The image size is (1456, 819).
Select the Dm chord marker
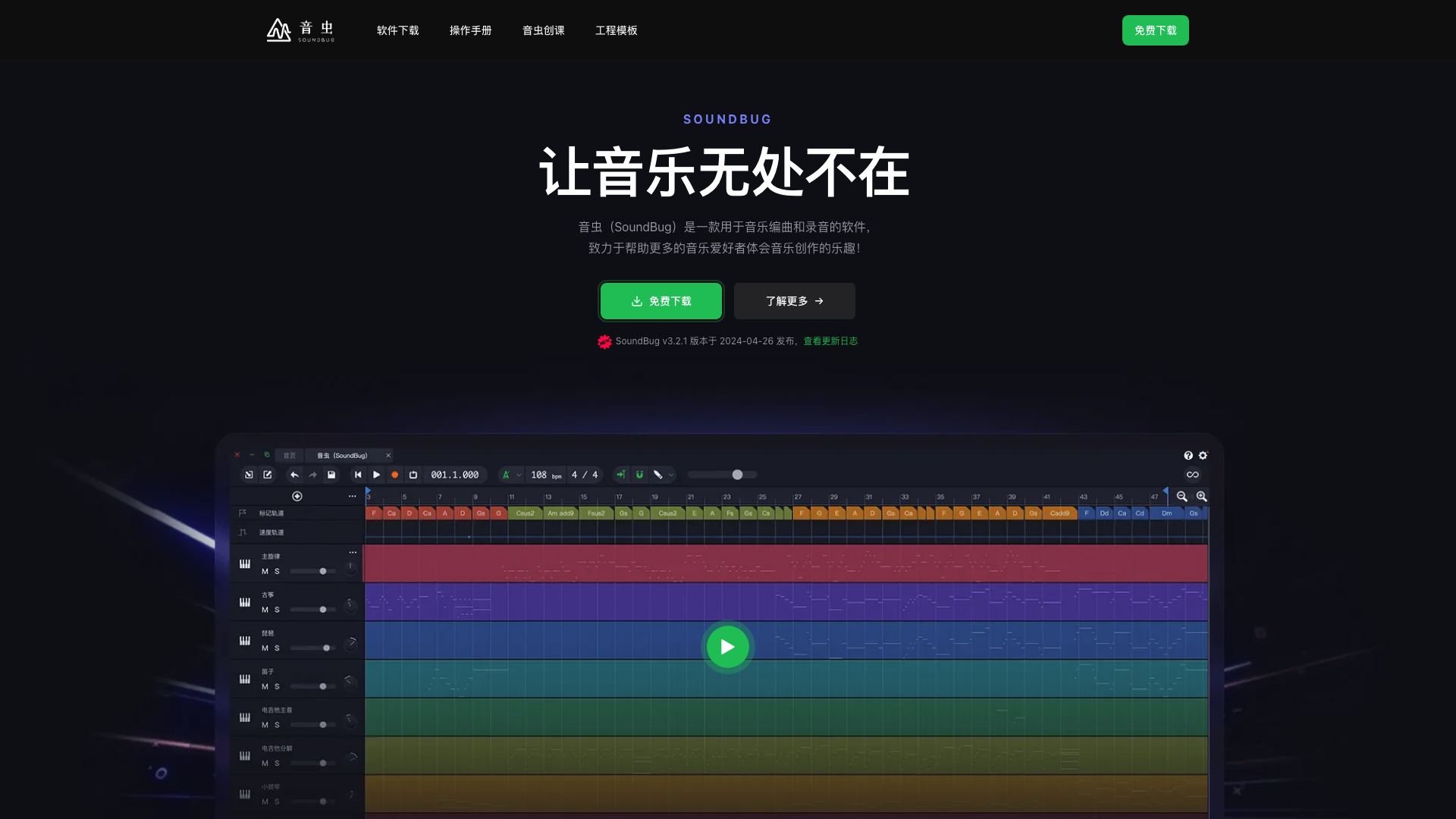[1166, 513]
